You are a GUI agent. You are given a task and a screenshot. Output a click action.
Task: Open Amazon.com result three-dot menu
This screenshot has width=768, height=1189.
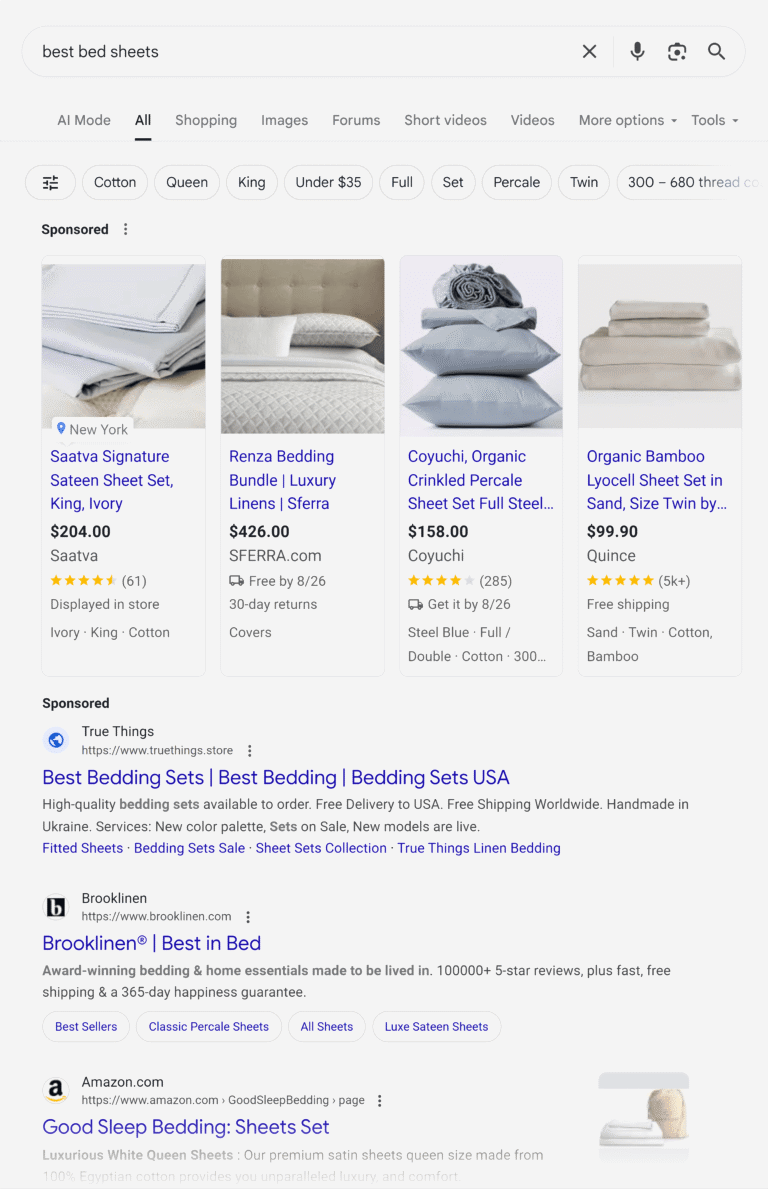[x=379, y=1101]
